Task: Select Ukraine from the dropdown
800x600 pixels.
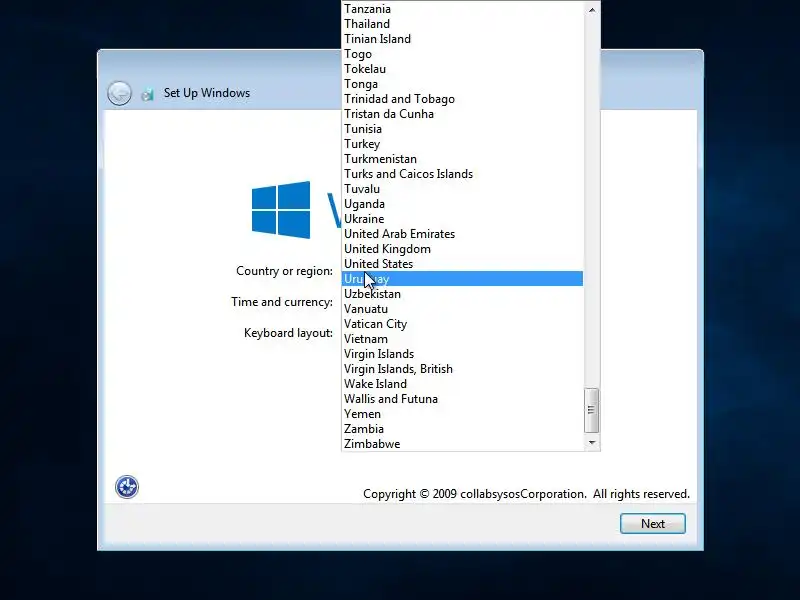Action: [462, 219]
